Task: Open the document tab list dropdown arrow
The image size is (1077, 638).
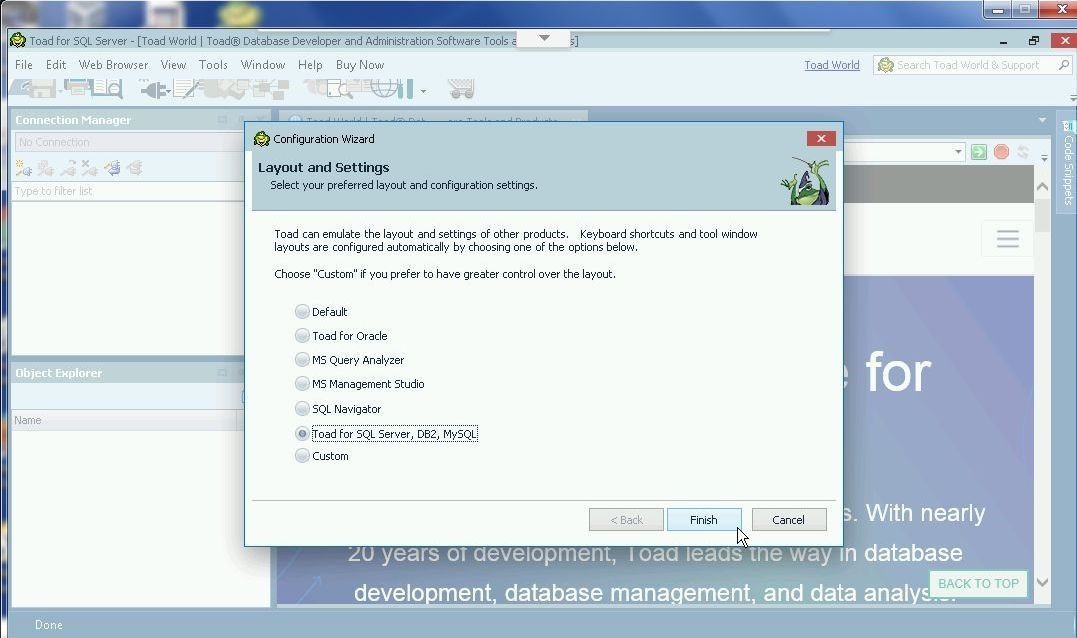Action: click(x=1042, y=120)
